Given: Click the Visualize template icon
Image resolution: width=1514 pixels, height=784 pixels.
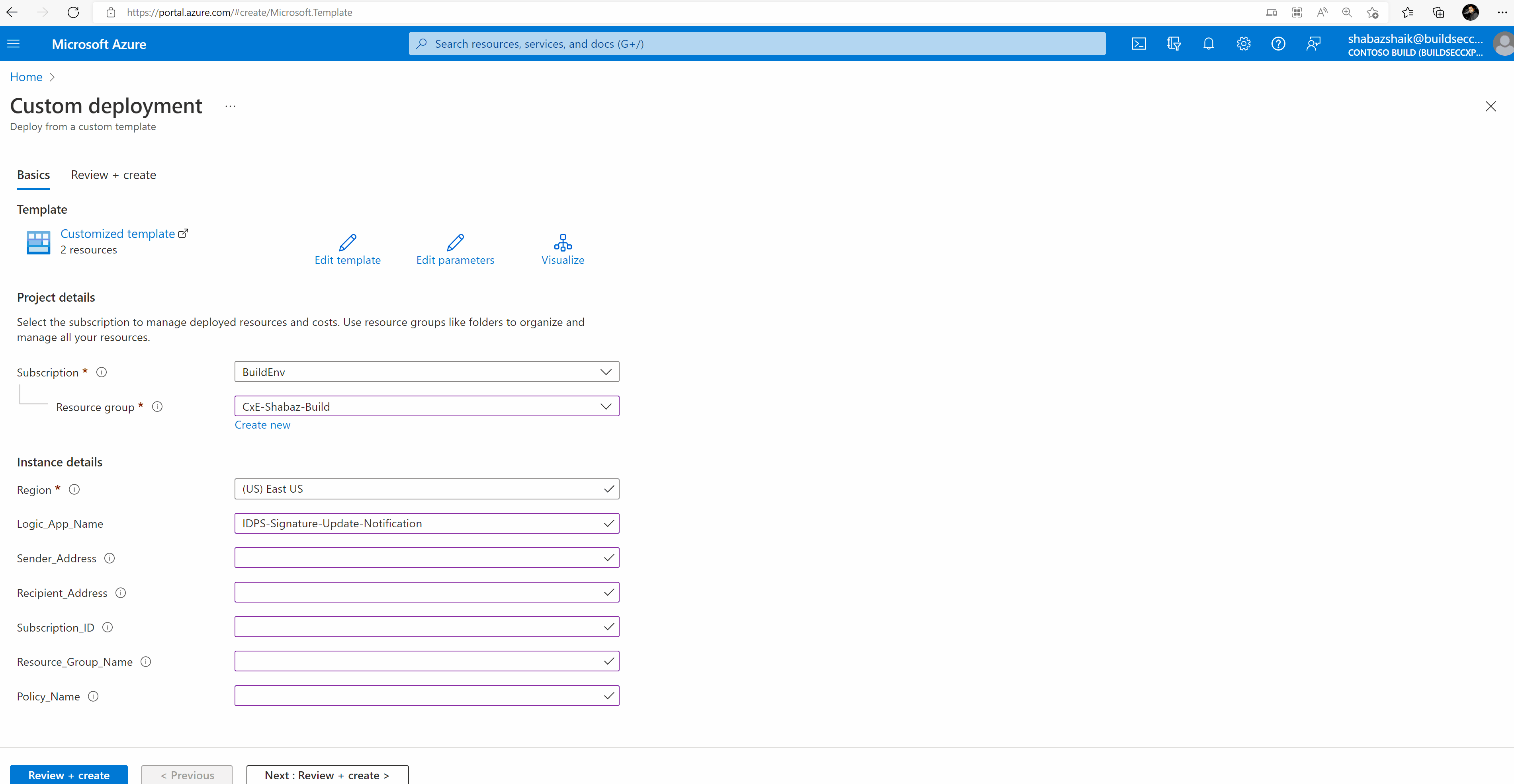Looking at the screenshot, I should click(562, 242).
